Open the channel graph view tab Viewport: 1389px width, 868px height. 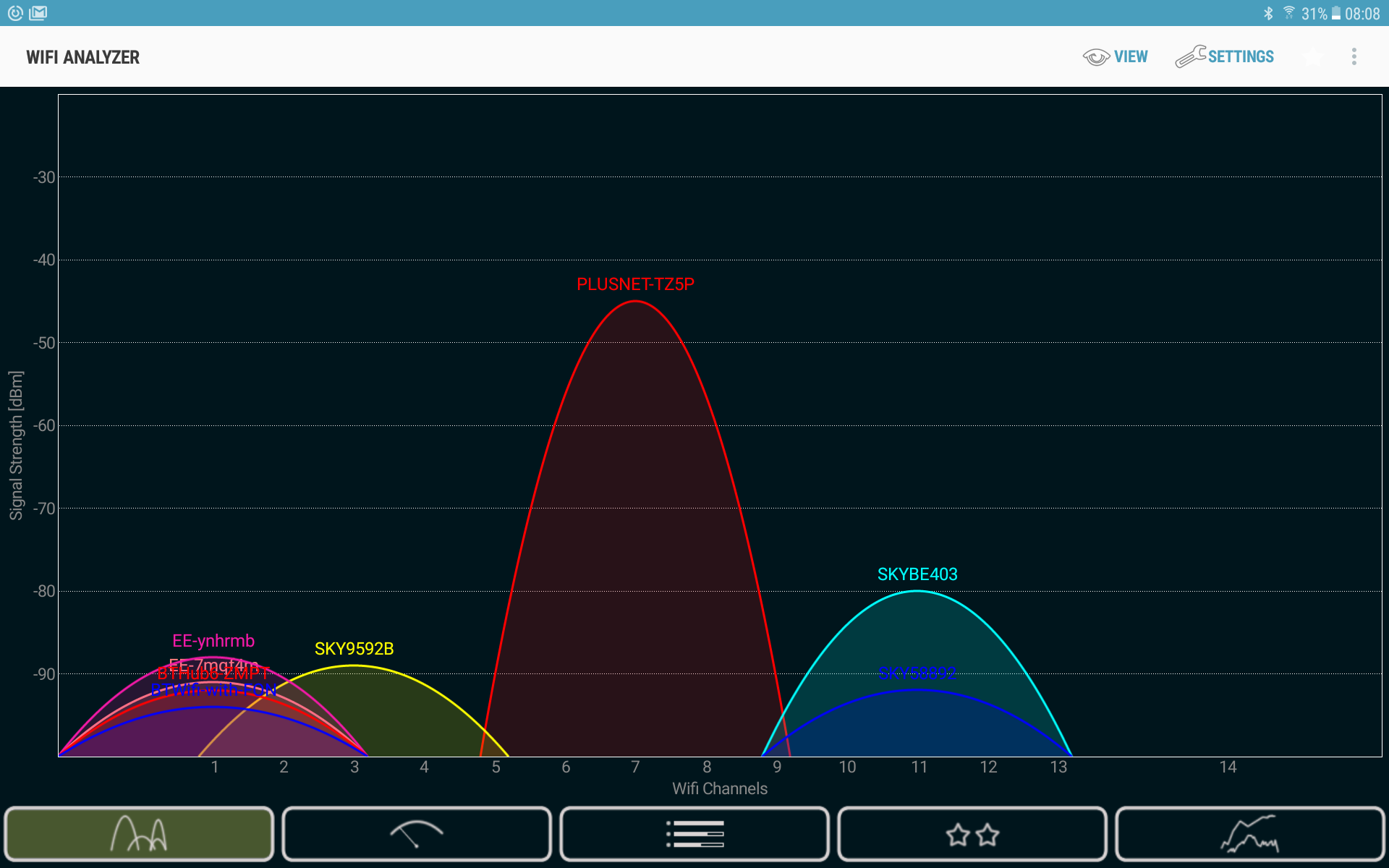(x=139, y=834)
